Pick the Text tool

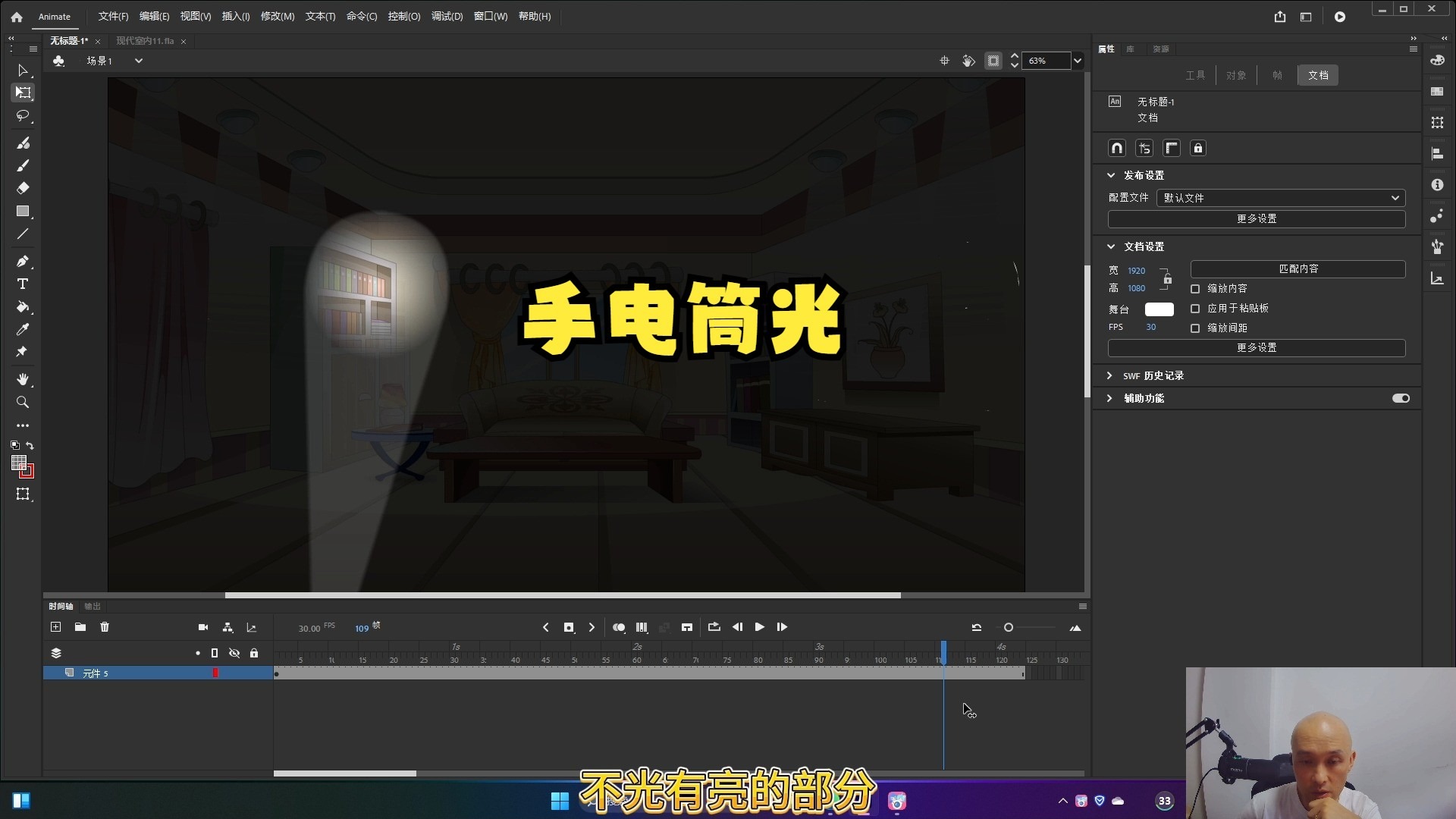[23, 284]
